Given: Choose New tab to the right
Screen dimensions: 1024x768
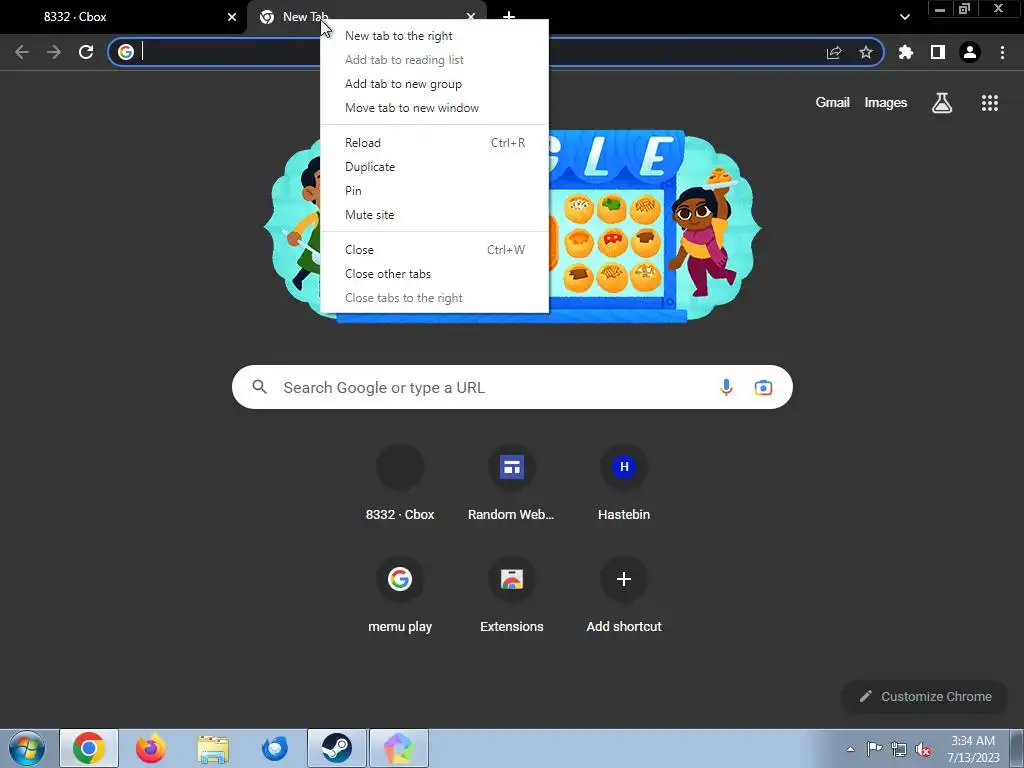Looking at the screenshot, I should tap(434, 36).
